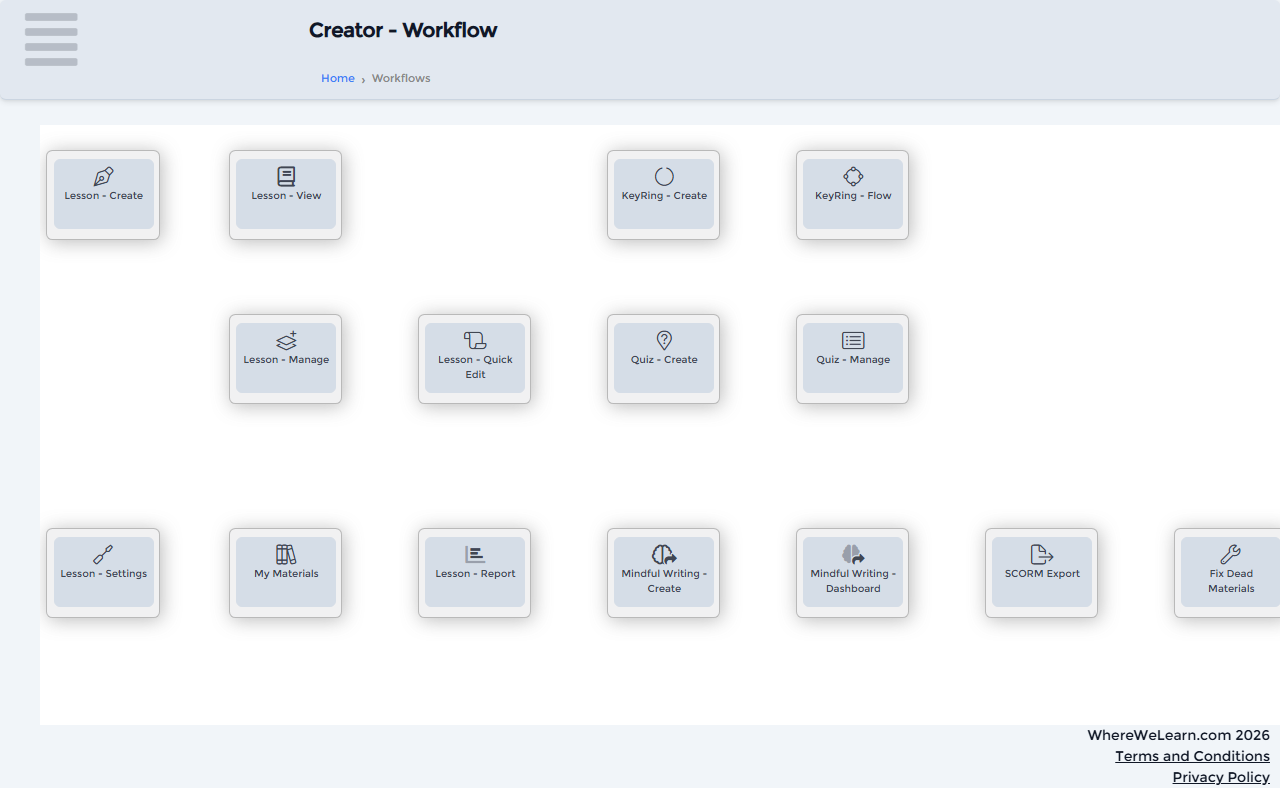Click the Lesson - Settings screwdriver icon
1280x788 pixels.
point(104,555)
